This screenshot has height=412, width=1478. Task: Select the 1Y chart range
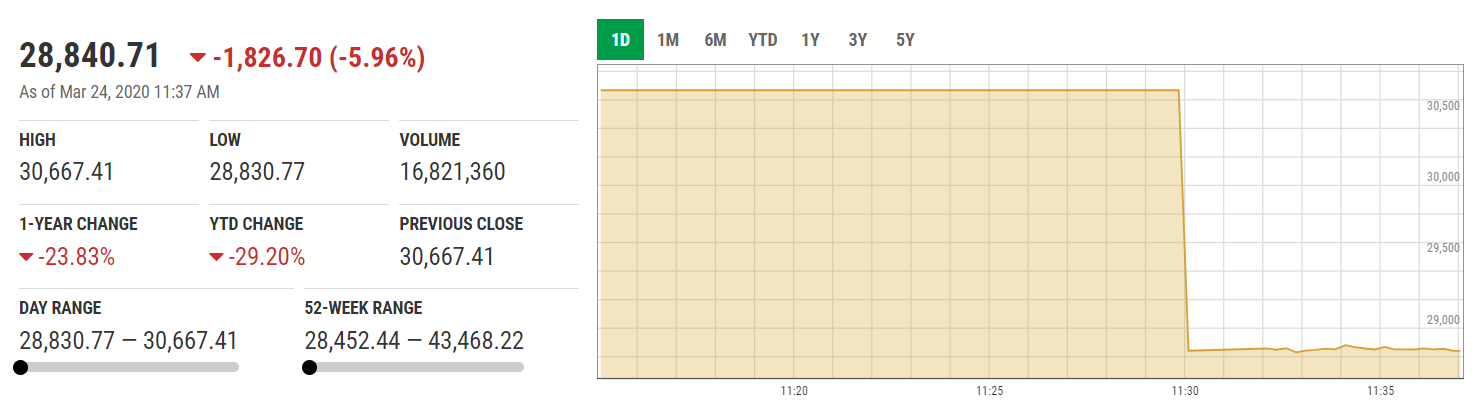pyautogui.click(x=810, y=40)
